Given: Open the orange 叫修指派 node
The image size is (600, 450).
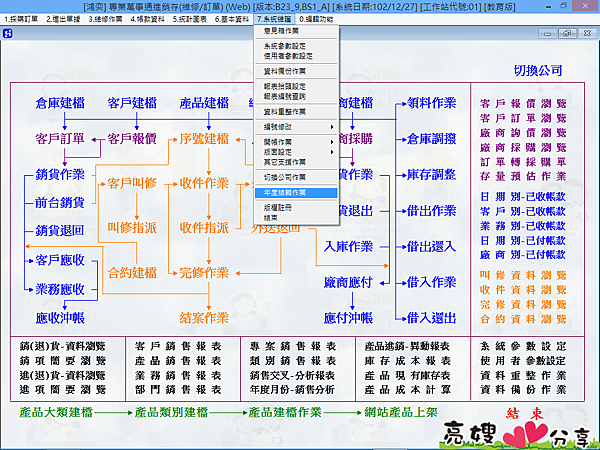Looking at the screenshot, I should 132,228.
